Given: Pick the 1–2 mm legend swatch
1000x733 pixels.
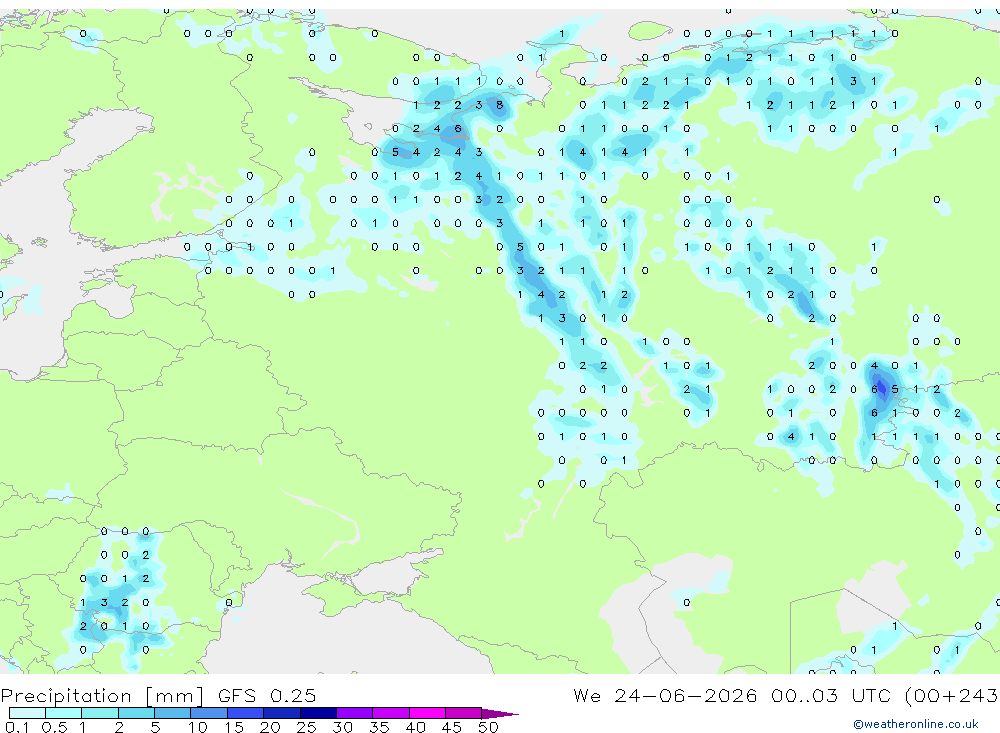Looking at the screenshot, I should click(100, 713).
